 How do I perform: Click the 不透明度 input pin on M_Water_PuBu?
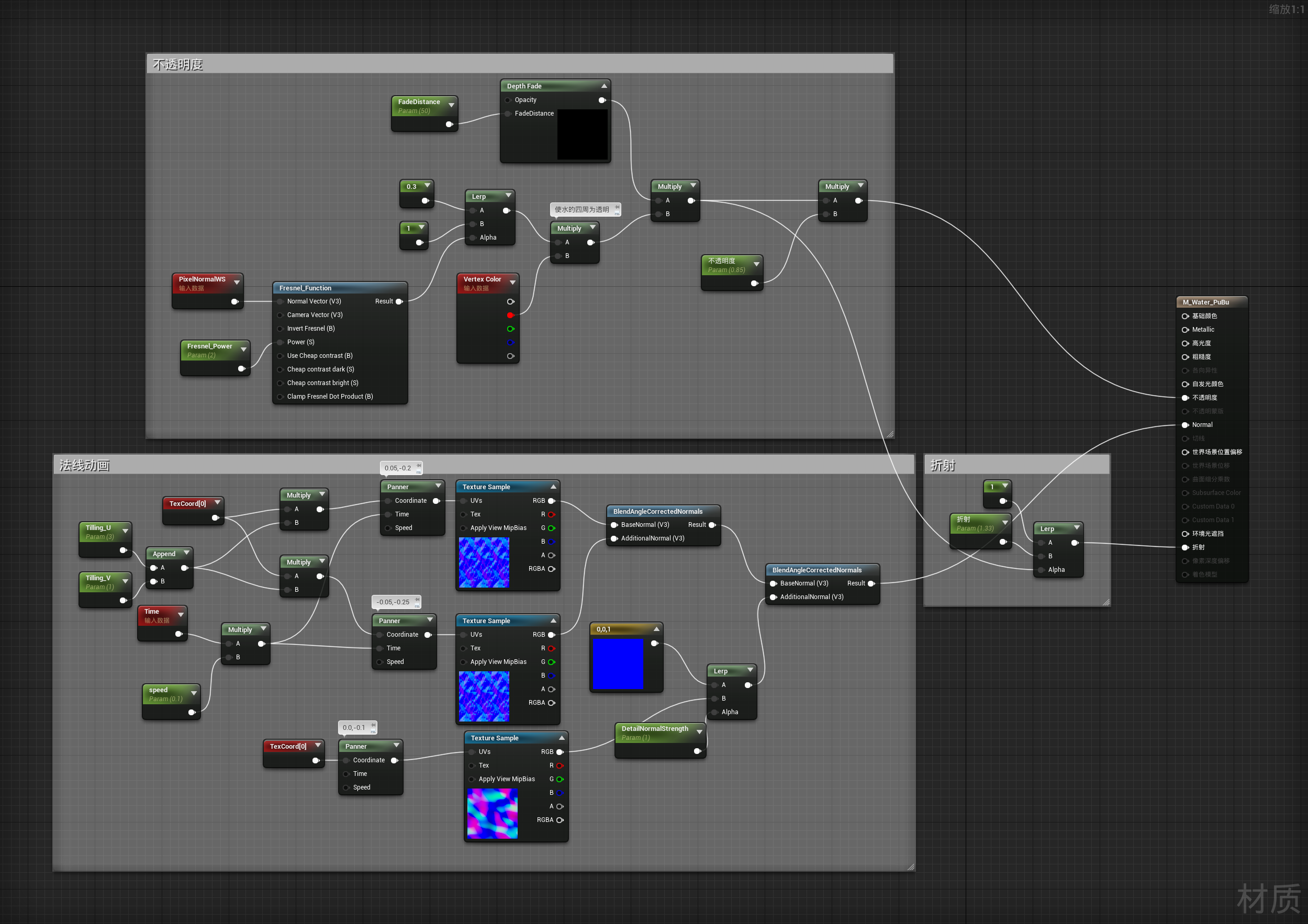click(x=1185, y=398)
